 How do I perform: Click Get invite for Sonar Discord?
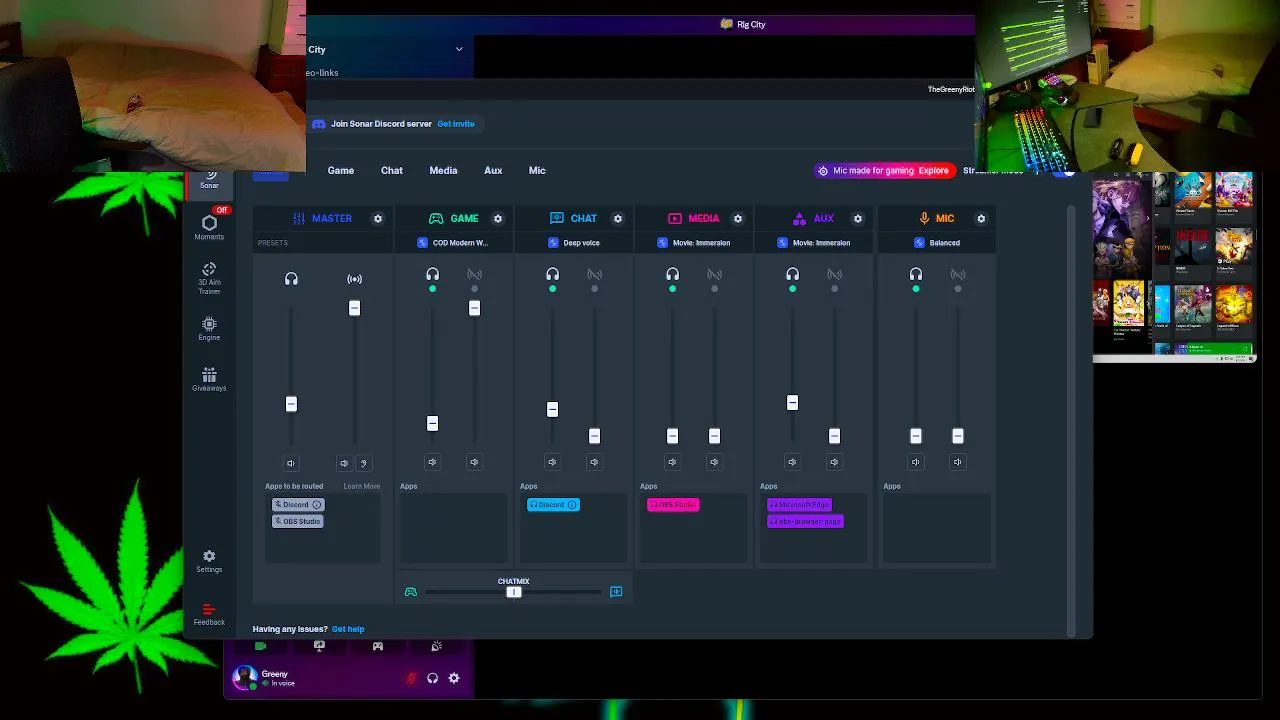pos(456,124)
